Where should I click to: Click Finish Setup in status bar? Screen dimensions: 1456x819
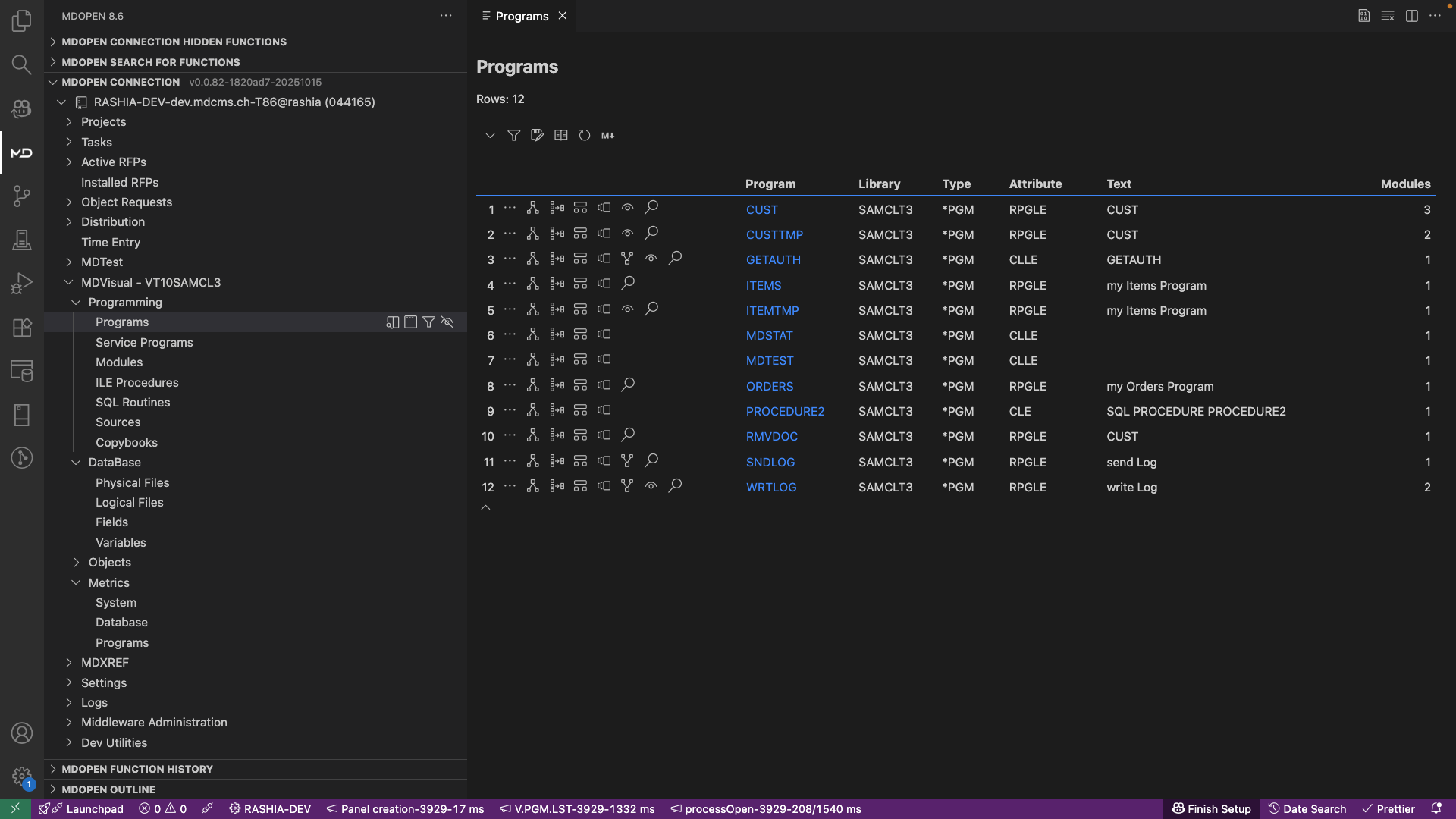click(1211, 809)
